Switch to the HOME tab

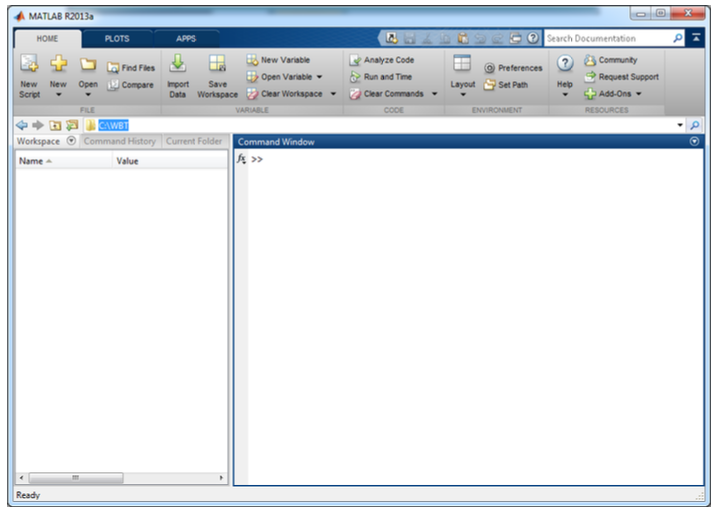tap(48, 38)
